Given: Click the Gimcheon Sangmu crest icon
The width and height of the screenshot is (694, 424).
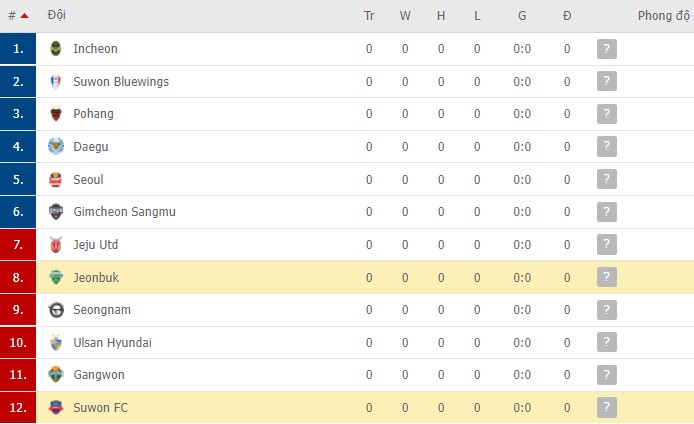Looking at the screenshot, I should click(56, 212).
